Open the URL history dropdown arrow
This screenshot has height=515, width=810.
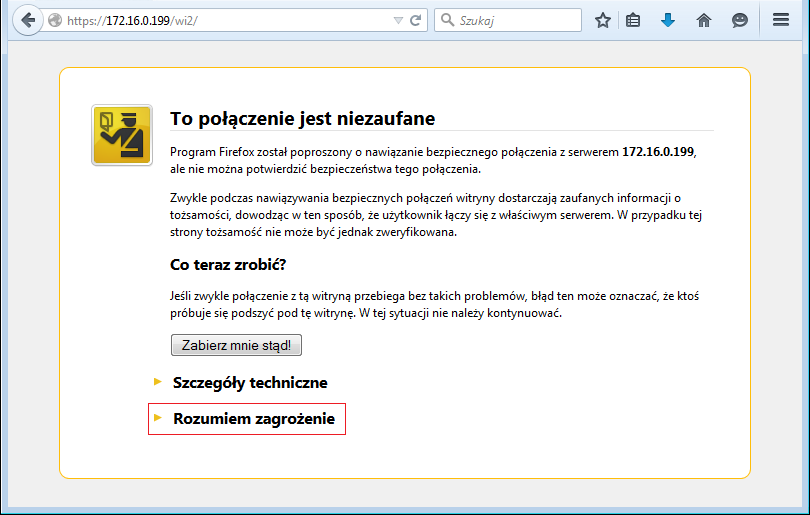[398, 21]
